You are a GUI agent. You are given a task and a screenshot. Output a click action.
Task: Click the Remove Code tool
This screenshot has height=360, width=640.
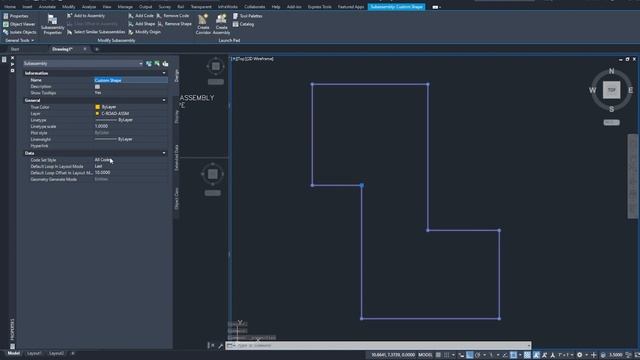tap(173, 16)
